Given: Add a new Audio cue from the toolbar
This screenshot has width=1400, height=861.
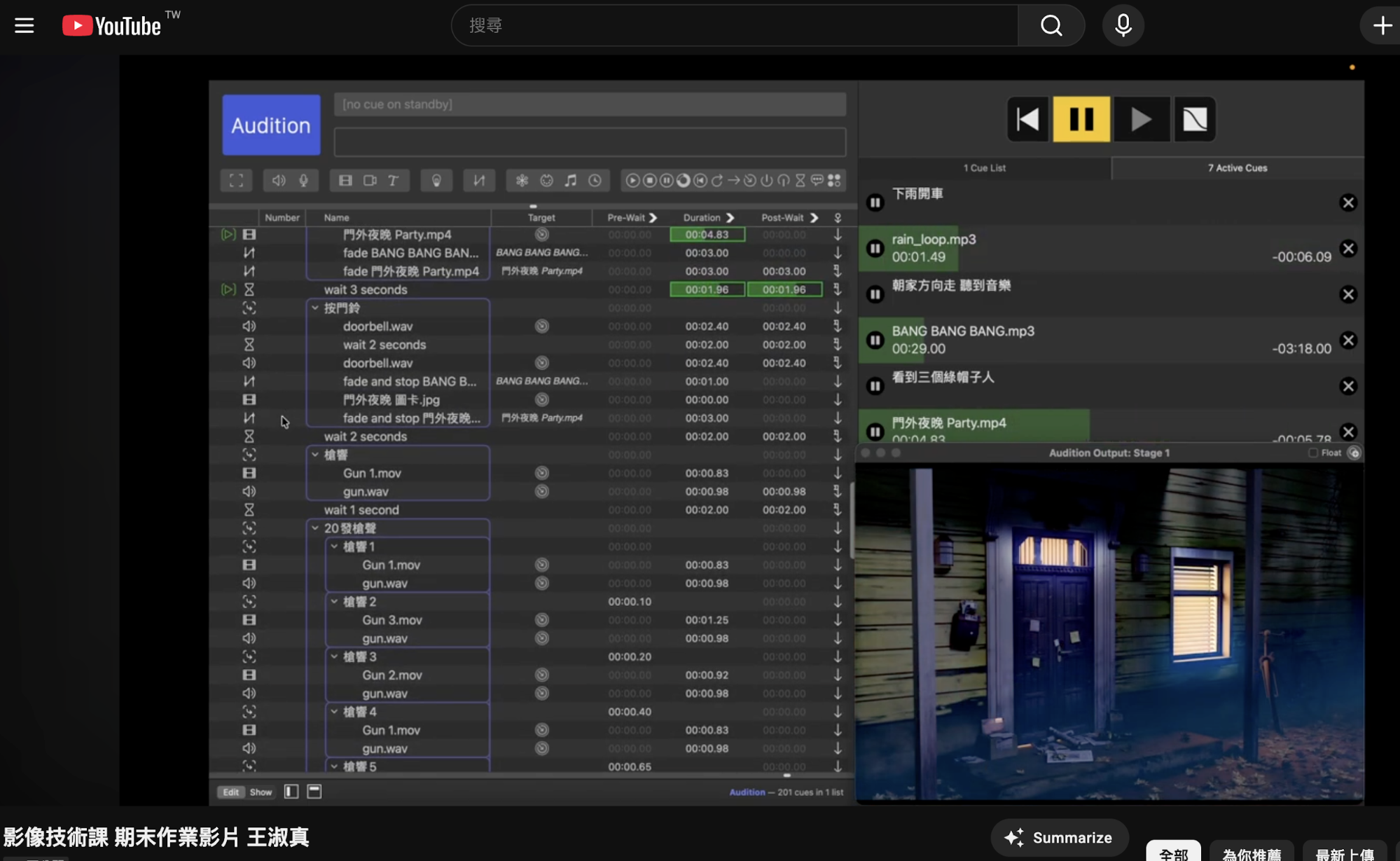Looking at the screenshot, I should [279, 181].
